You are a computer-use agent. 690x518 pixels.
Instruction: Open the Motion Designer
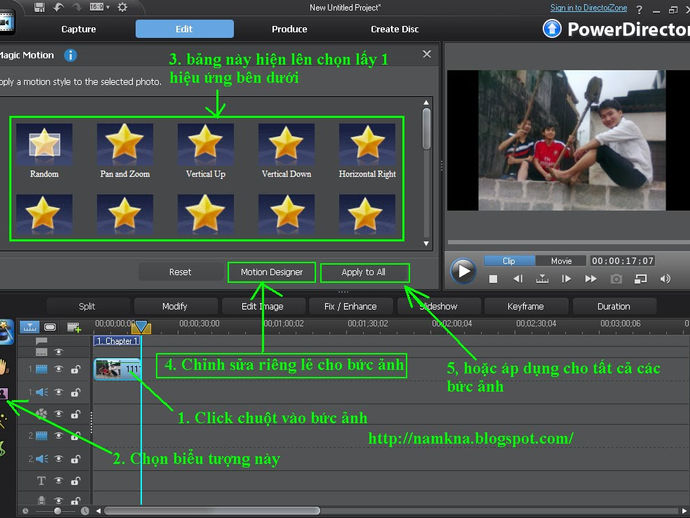[x=272, y=272]
